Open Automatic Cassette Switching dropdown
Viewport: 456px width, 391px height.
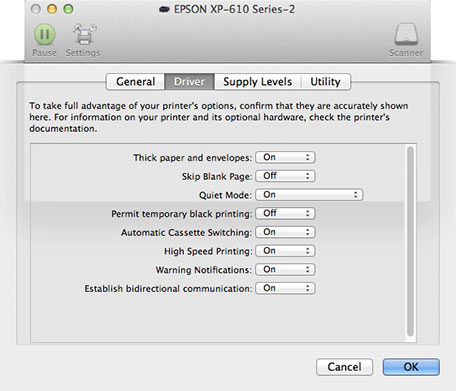285,232
